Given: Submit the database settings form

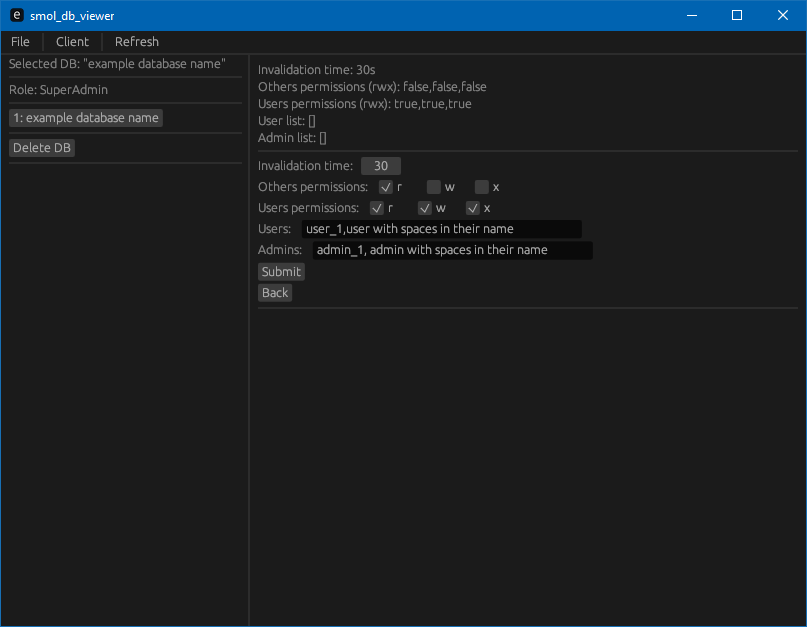Looking at the screenshot, I should (281, 272).
